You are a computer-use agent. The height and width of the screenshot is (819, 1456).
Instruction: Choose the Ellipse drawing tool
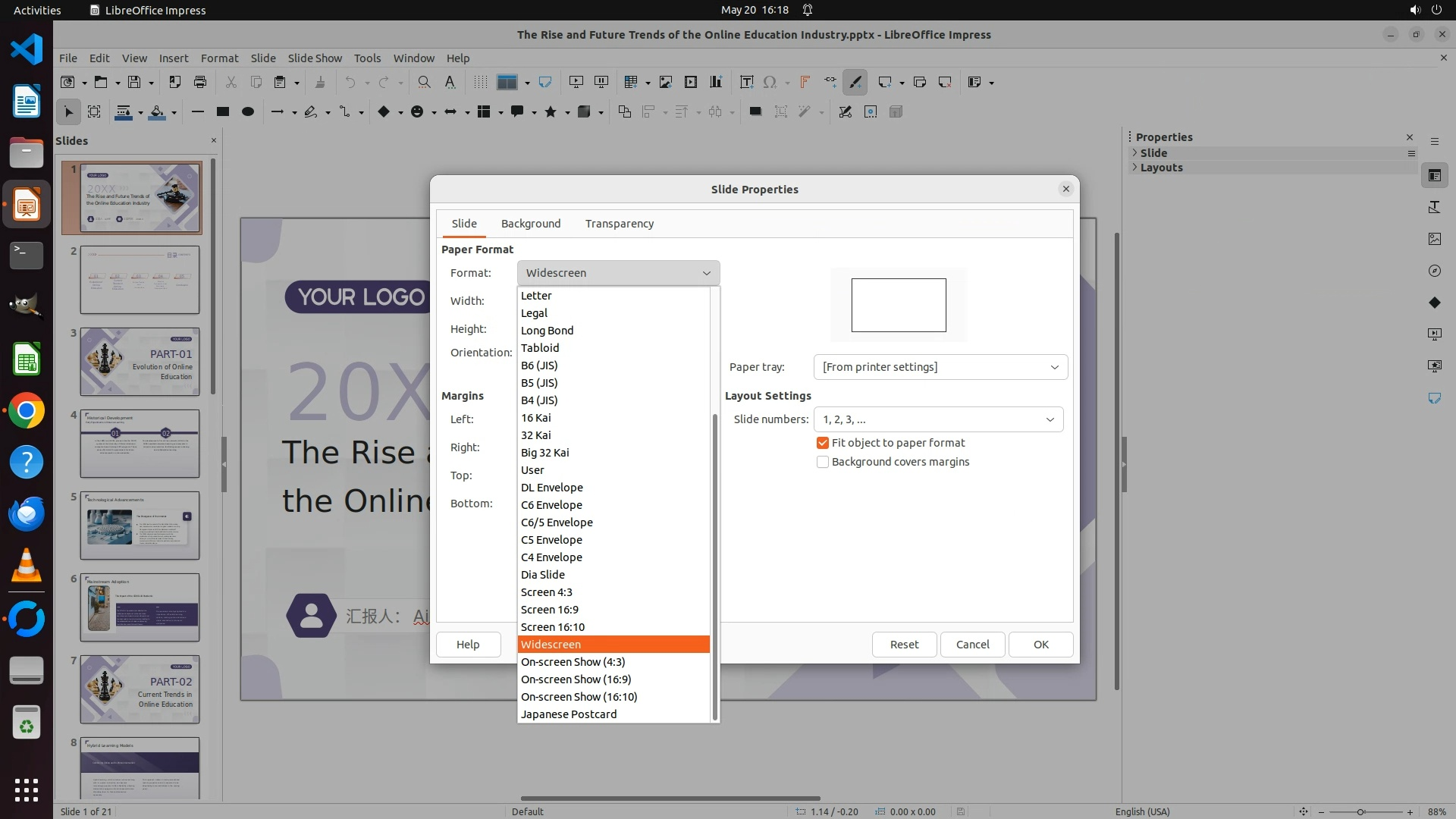tap(247, 111)
